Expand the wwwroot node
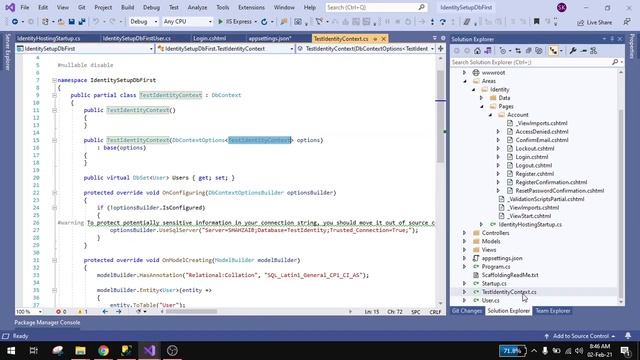 point(464,73)
